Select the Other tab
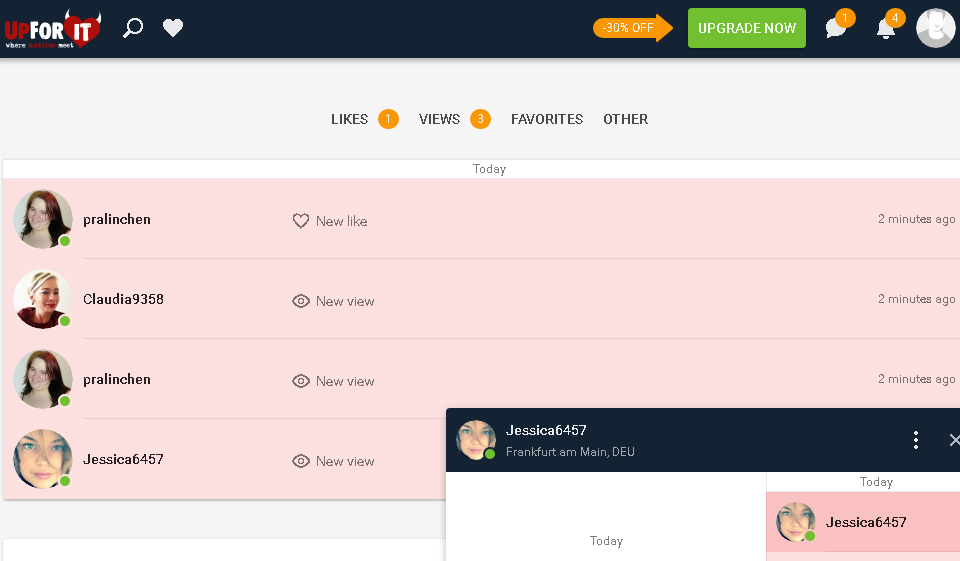960x561 pixels. 625,119
